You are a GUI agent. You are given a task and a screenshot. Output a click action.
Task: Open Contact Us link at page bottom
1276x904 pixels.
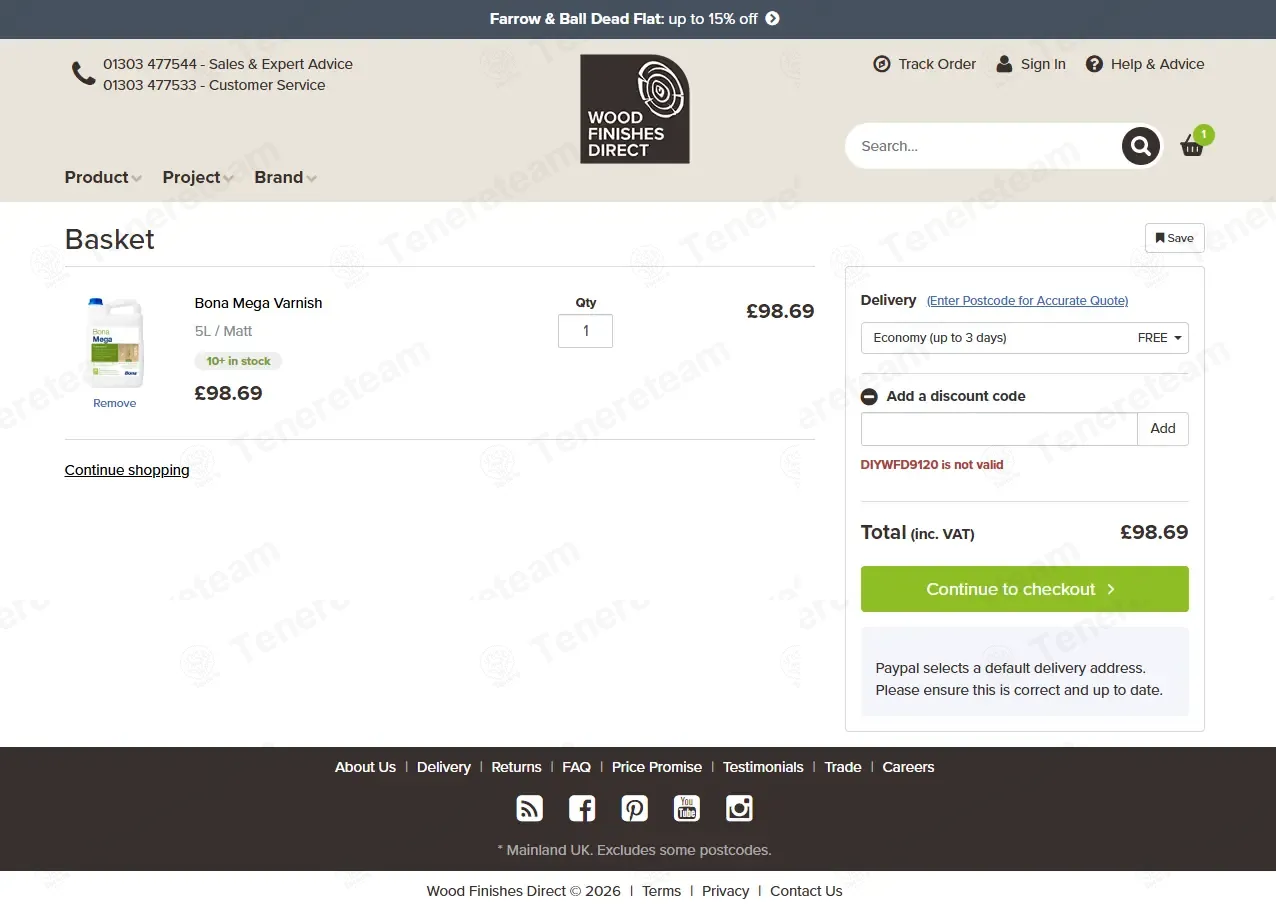(x=806, y=891)
